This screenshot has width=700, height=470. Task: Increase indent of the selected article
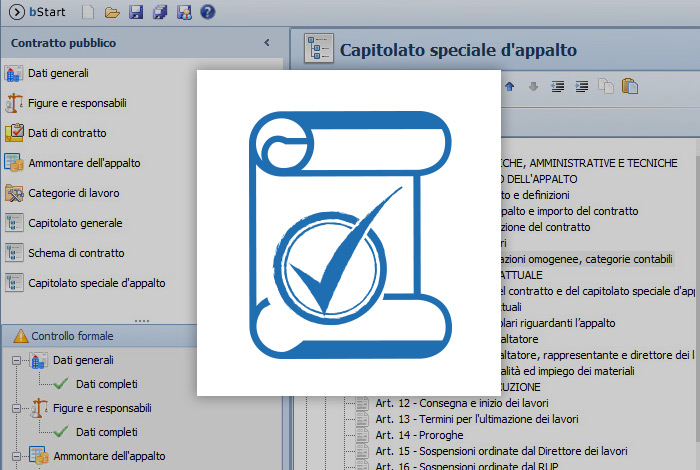(582, 86)
